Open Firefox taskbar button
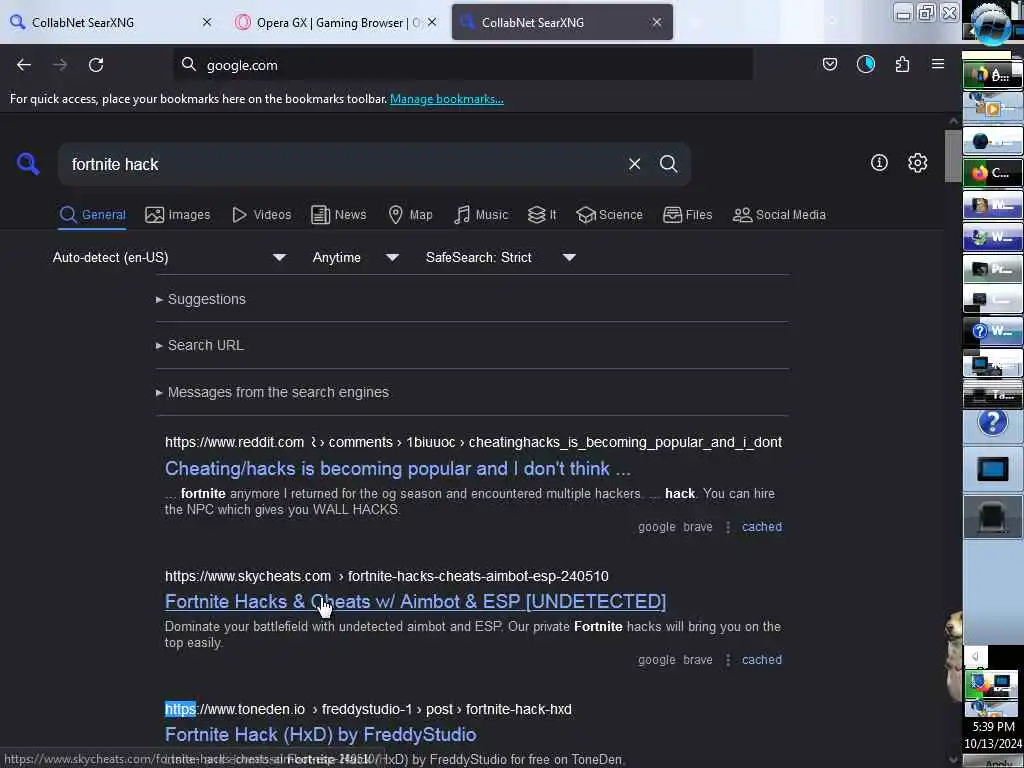Image resolution: width=1024 pixels, height=768 pixels. pos(993,173)
